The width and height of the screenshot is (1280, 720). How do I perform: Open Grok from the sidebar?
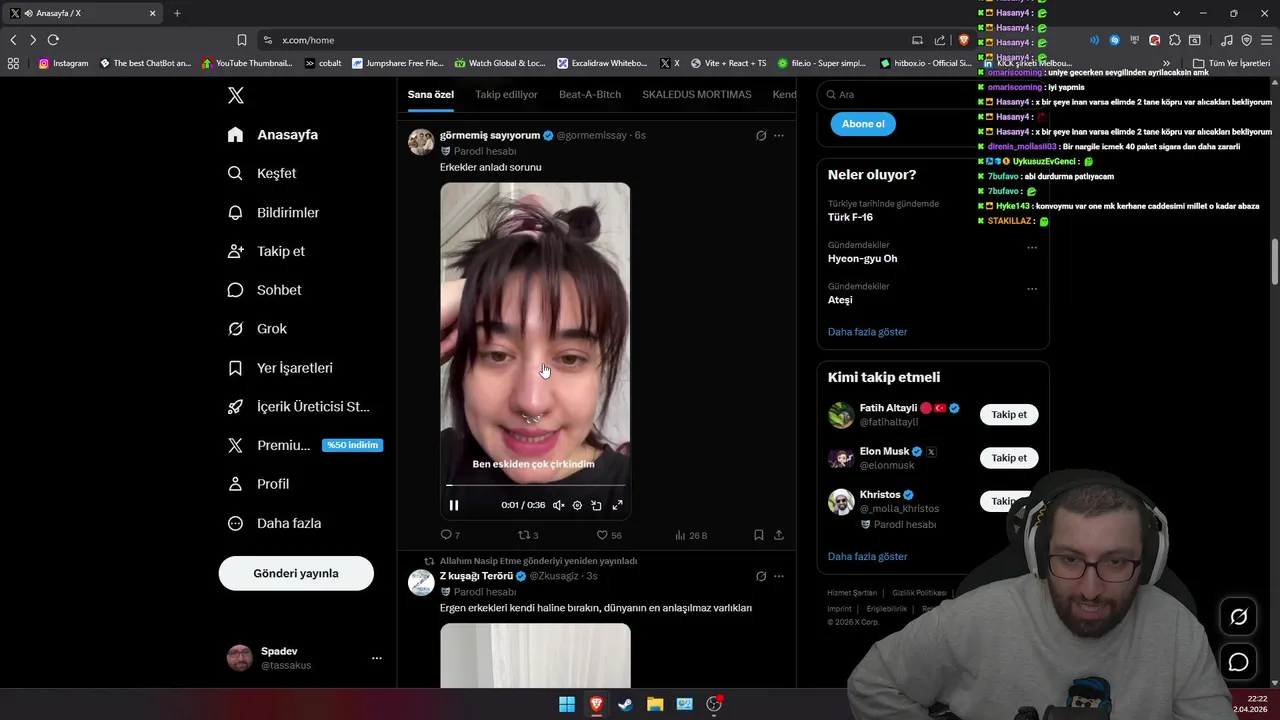(x=257, y=328)
